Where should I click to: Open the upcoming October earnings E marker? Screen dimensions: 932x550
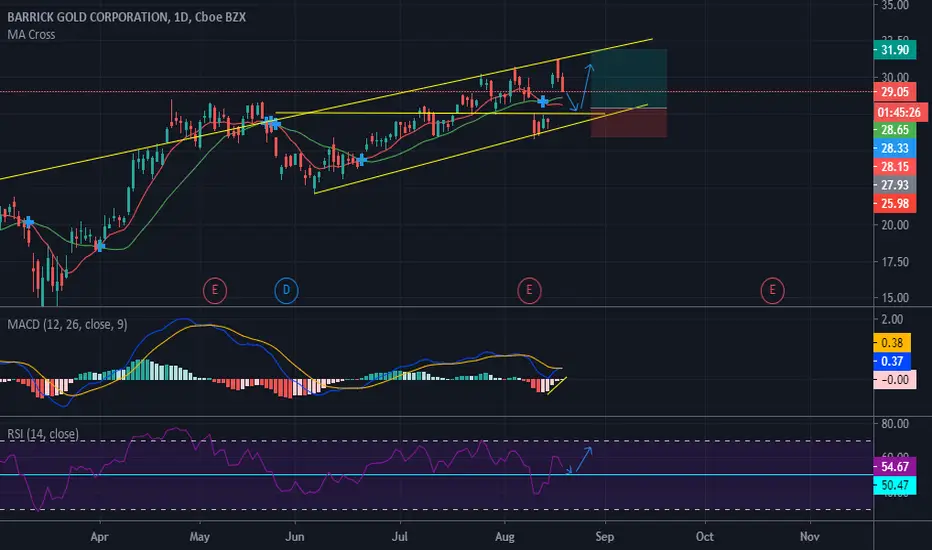point(772,291)
